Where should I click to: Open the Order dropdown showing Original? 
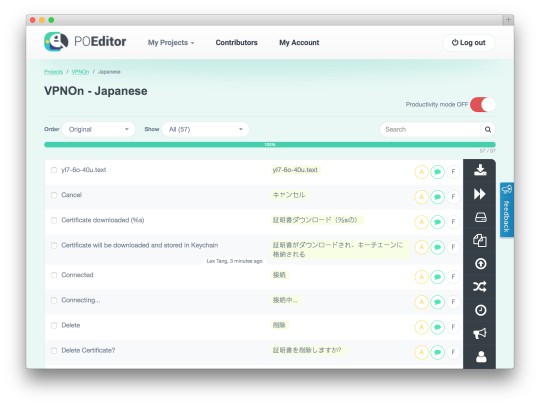[98, 129]
